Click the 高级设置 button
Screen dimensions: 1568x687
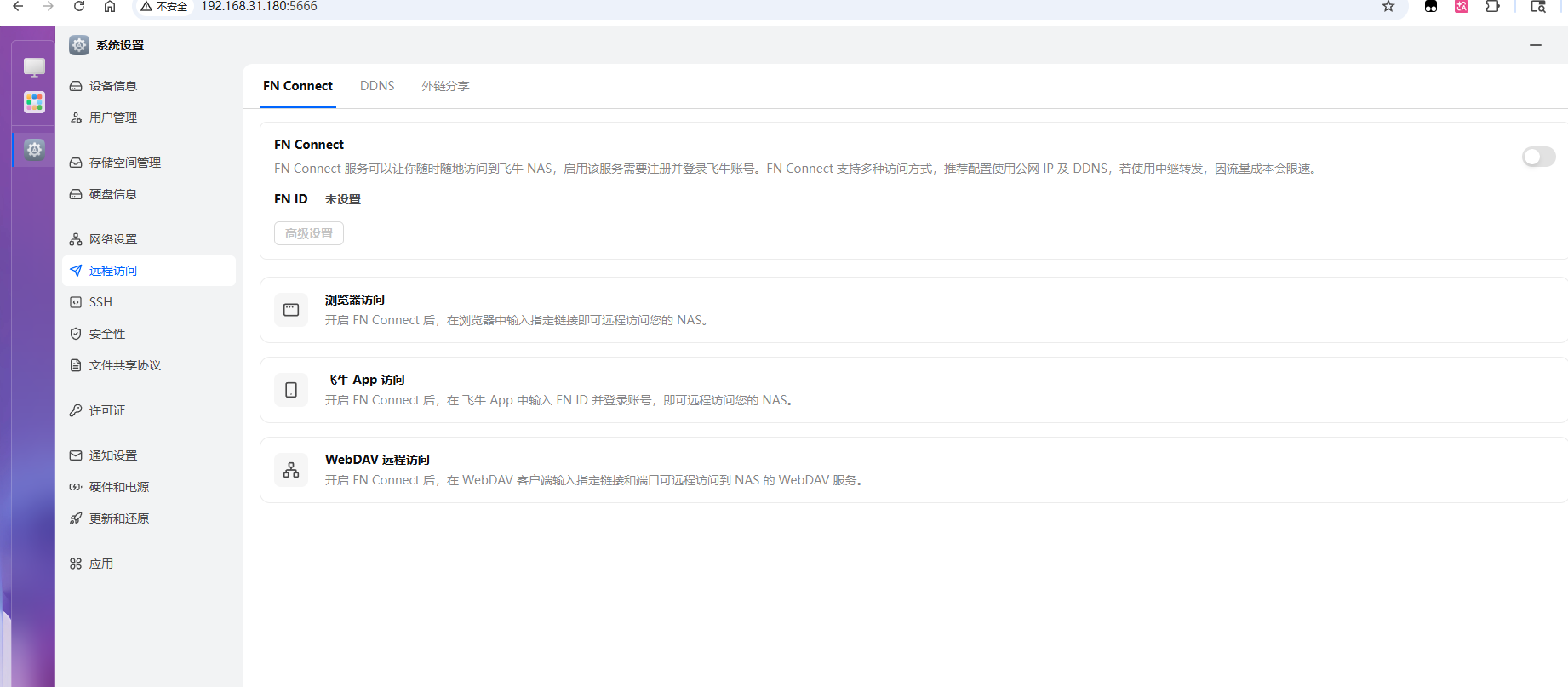click(309, 233)
